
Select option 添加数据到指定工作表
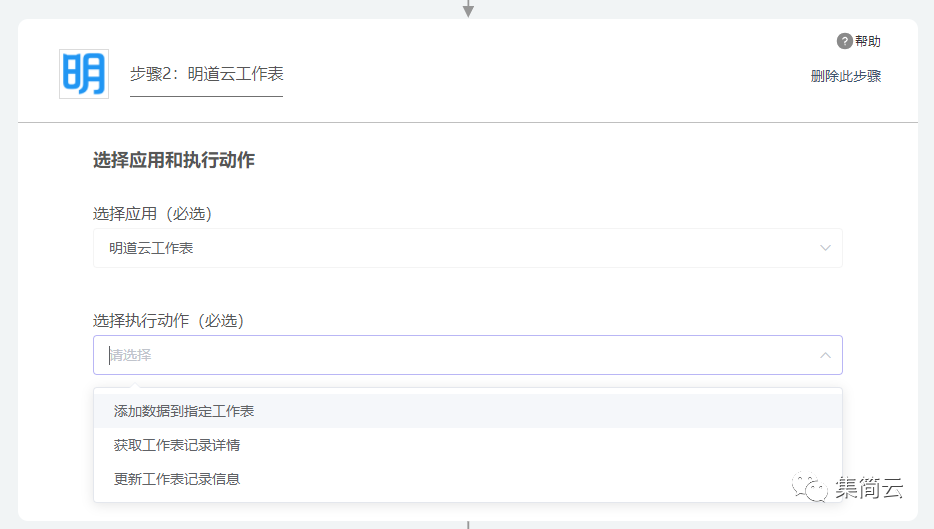[468, 411]
